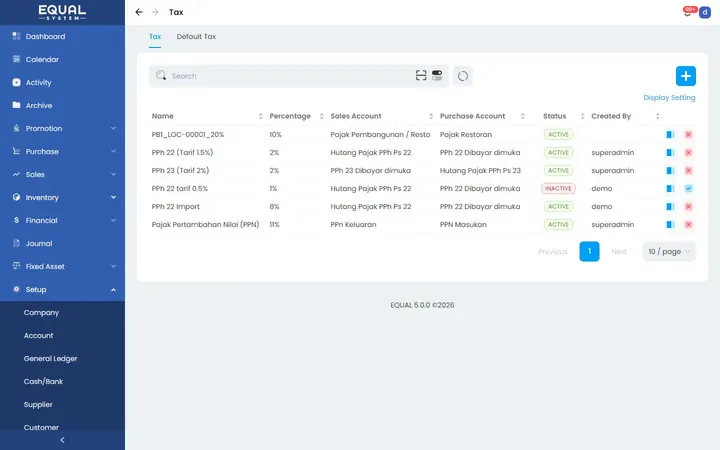Open the Display Setting link
Screen dimensions: 720x450
point(669,97)
